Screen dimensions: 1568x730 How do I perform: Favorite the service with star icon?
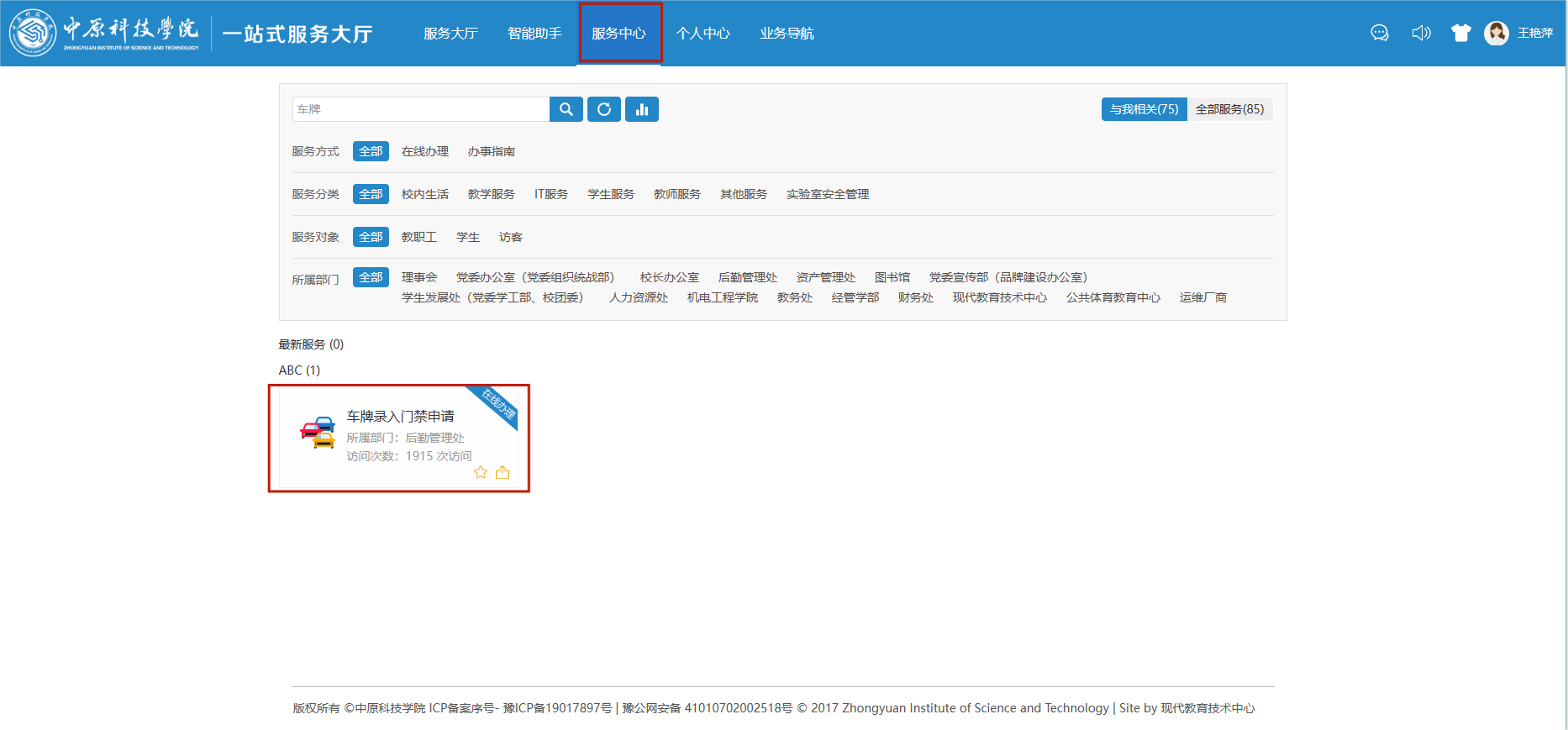pos(481,472)
